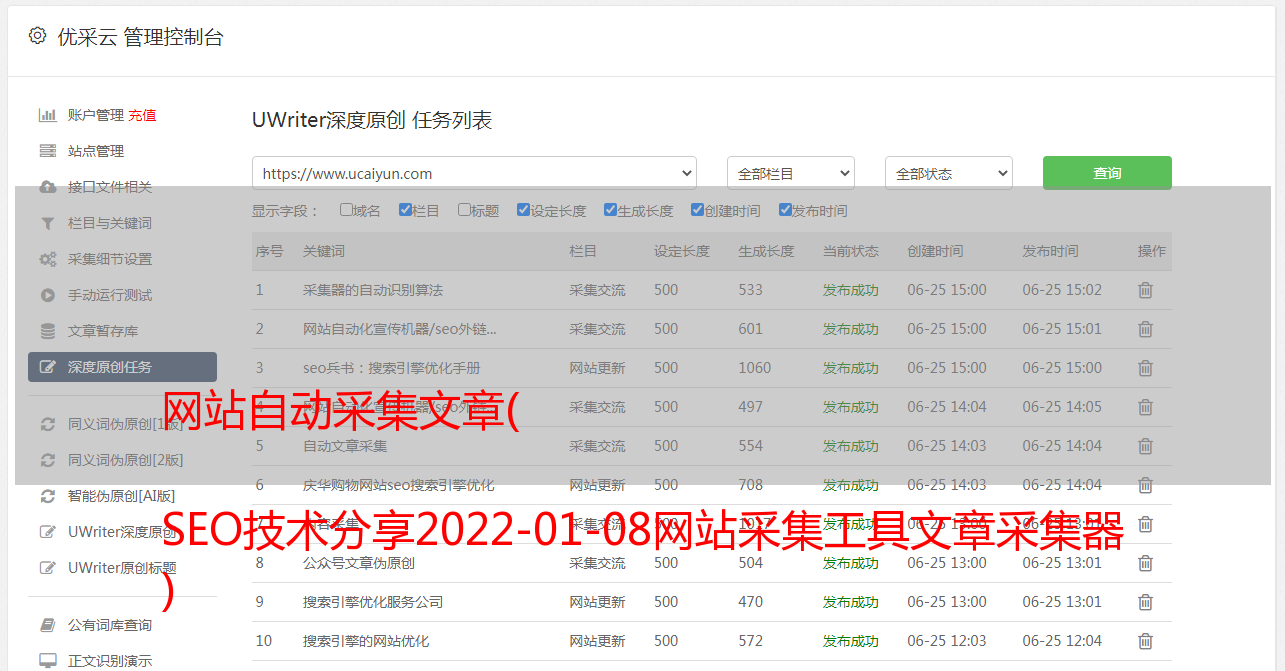Click the monitor icon for 正文识别演示

[47, 661]
